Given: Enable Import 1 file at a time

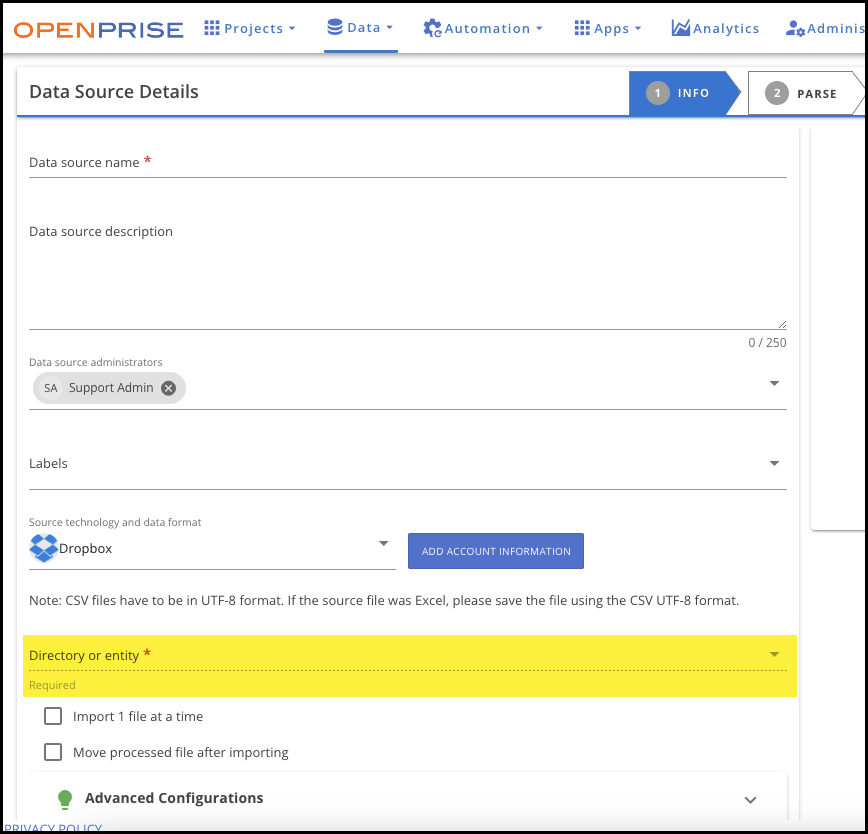Looking at the screenshot, I should coord(53,716).
